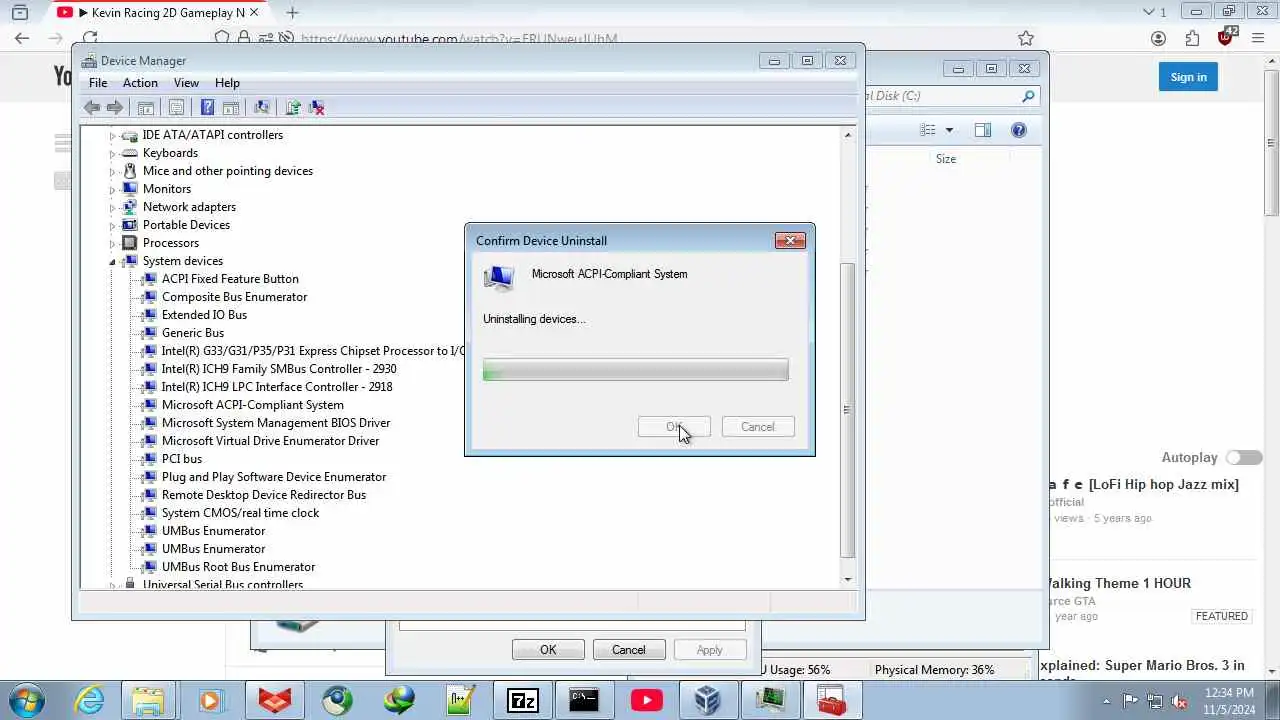Open the Action menu in Device Manager
The width and height of the screenshot is (1280, 720).
click(140, 83)
